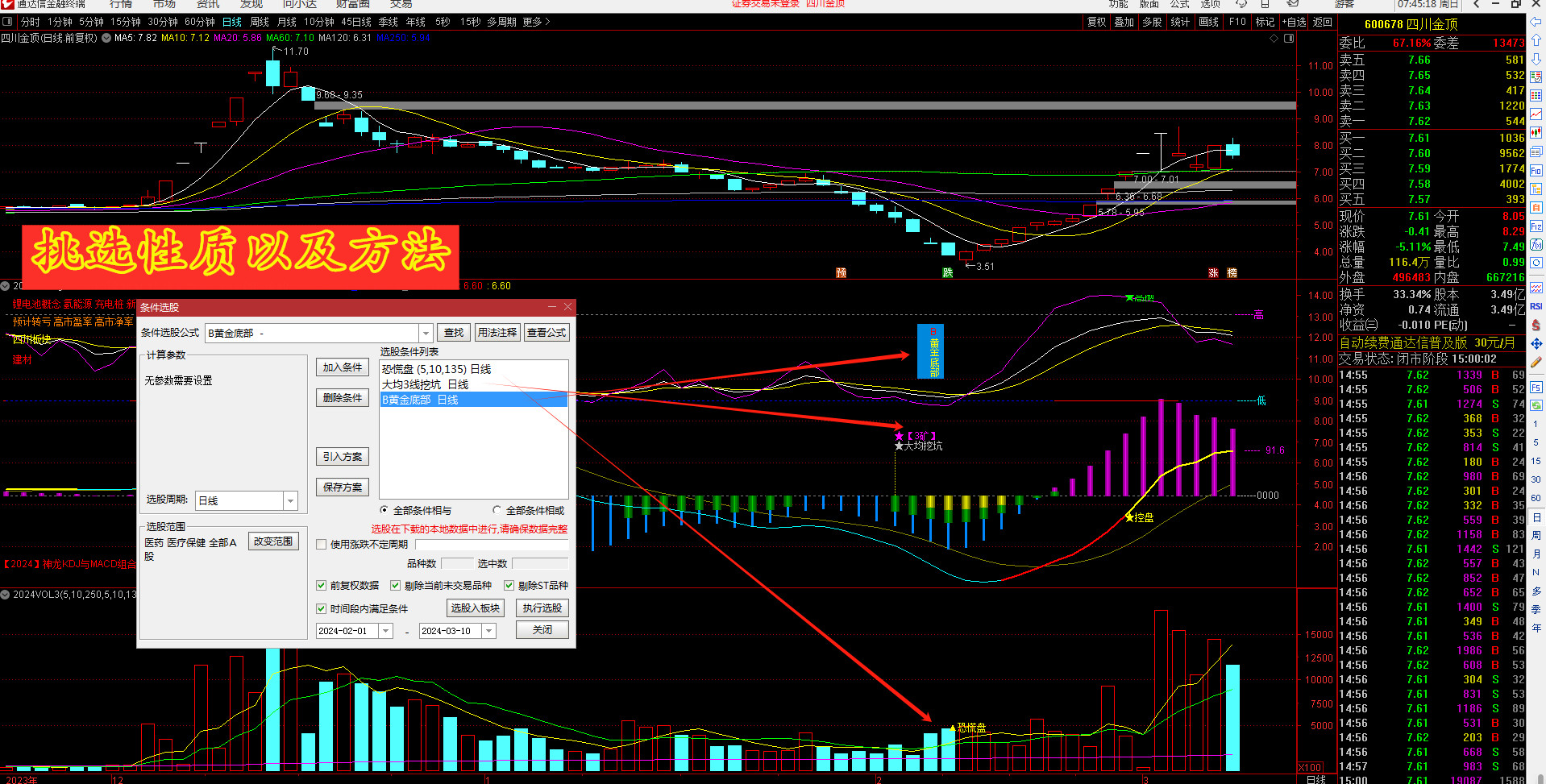
Task: Switch to the 60分钟 period tab
Action: click(x=200, y=22)
